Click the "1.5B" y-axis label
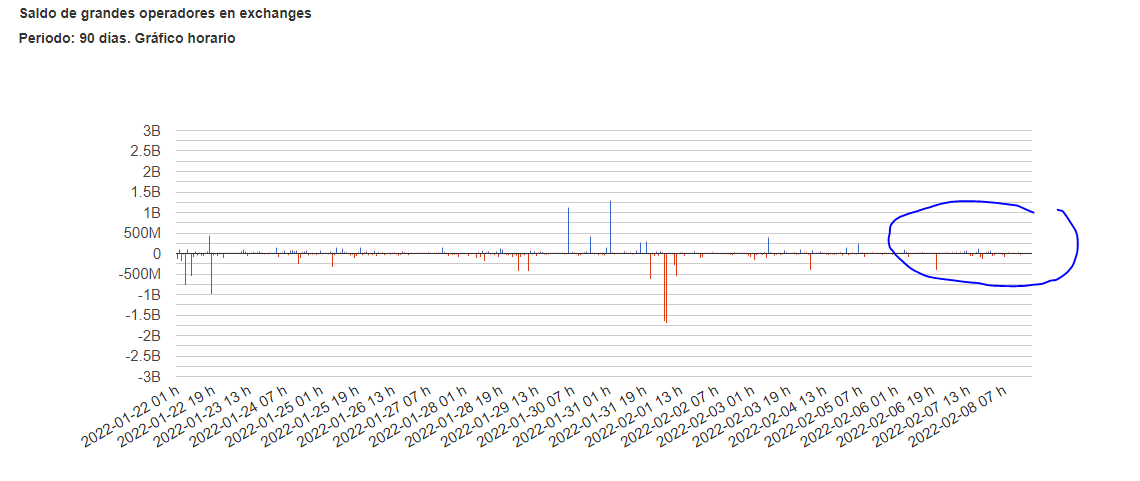Viewport: 1140px width, 481px height. (x=145, y=193)
